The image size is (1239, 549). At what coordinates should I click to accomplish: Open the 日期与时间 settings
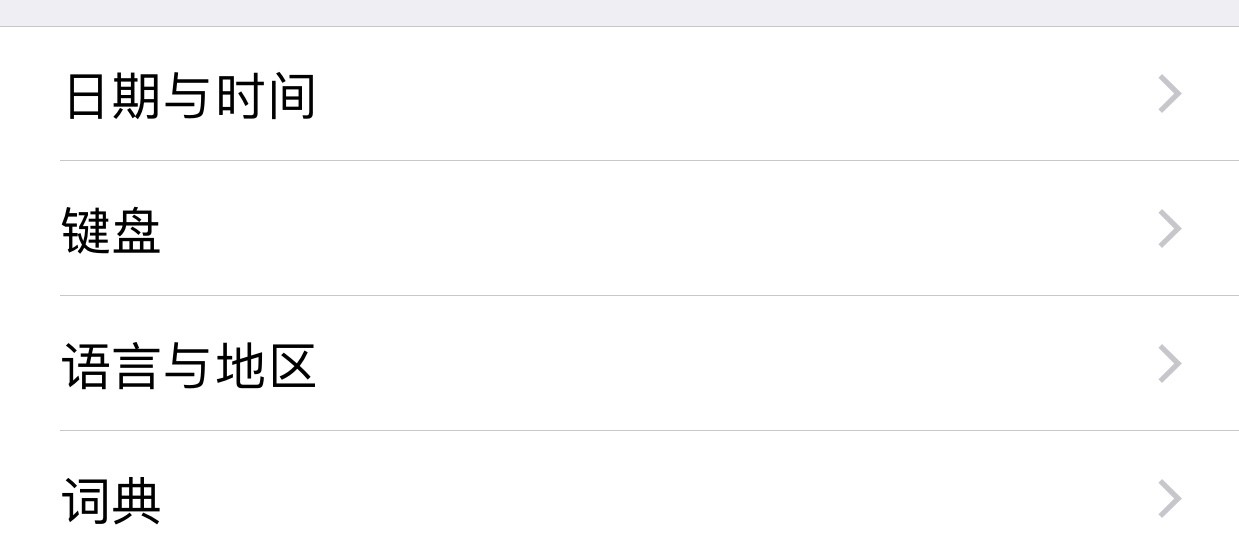click(190, 96)
